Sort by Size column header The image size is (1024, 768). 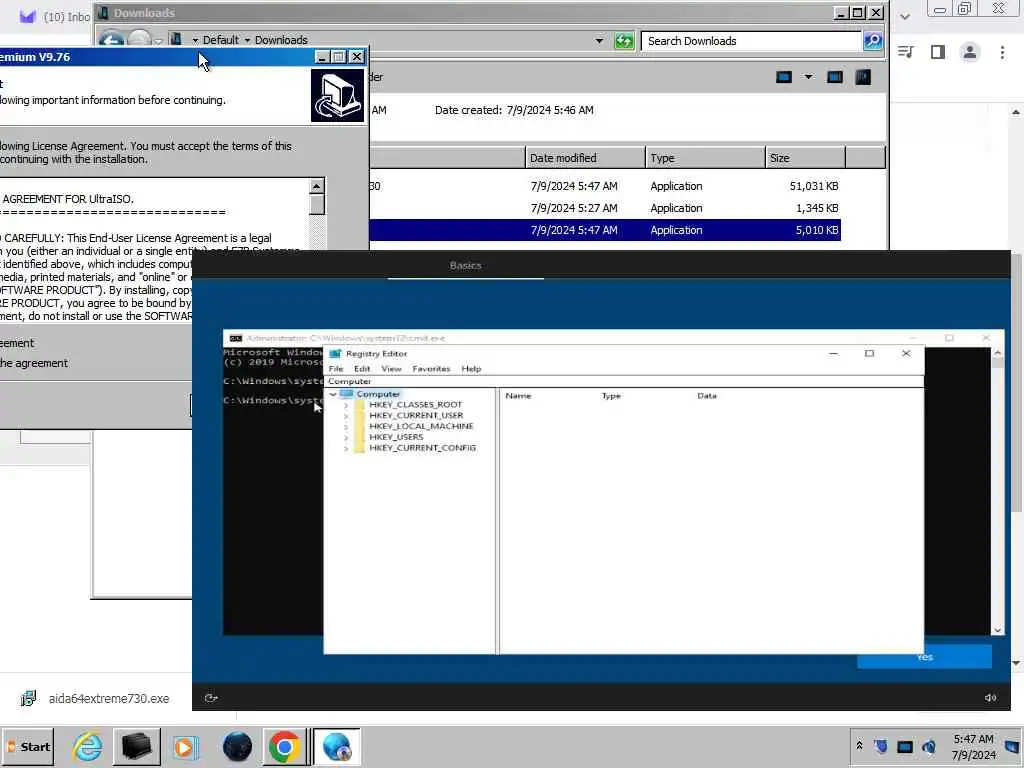pyautogui.click(x=805, y=158)
